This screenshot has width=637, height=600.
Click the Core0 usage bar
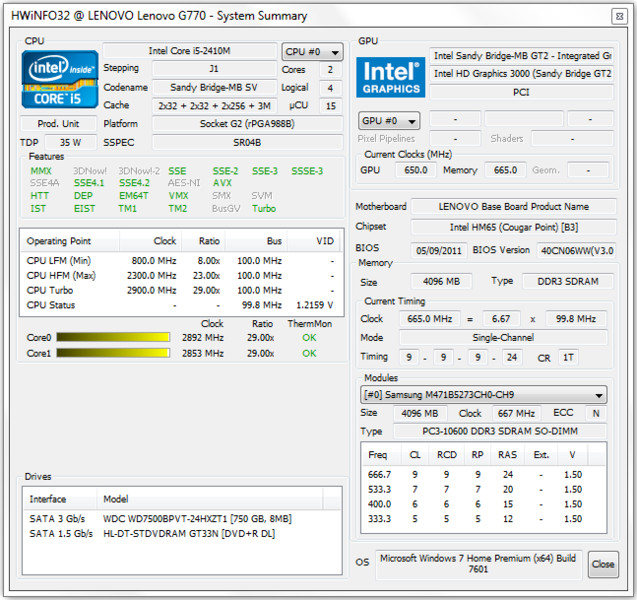tap(113, 338)
